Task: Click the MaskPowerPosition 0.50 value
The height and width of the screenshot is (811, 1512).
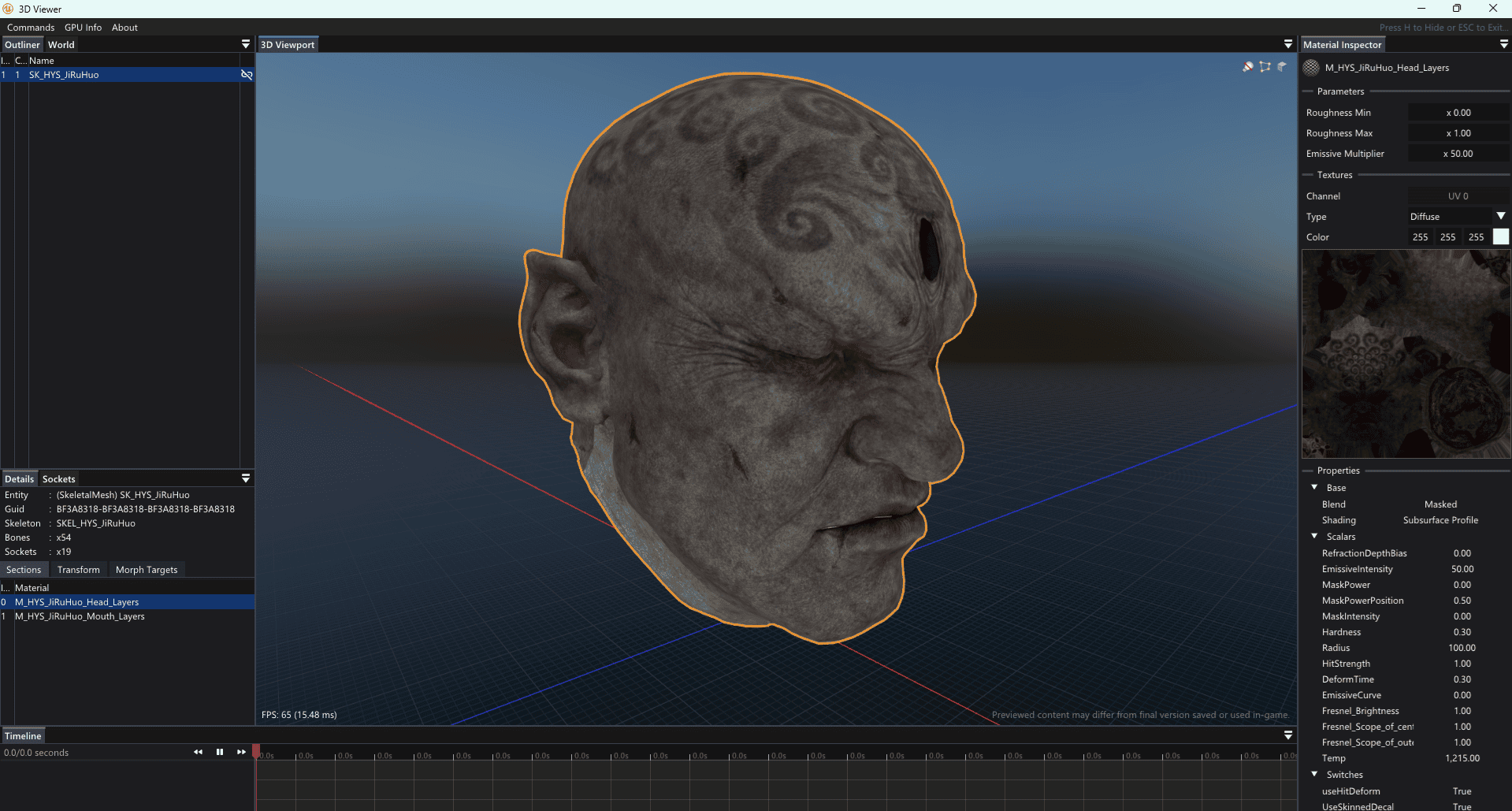Action: 1462,601
